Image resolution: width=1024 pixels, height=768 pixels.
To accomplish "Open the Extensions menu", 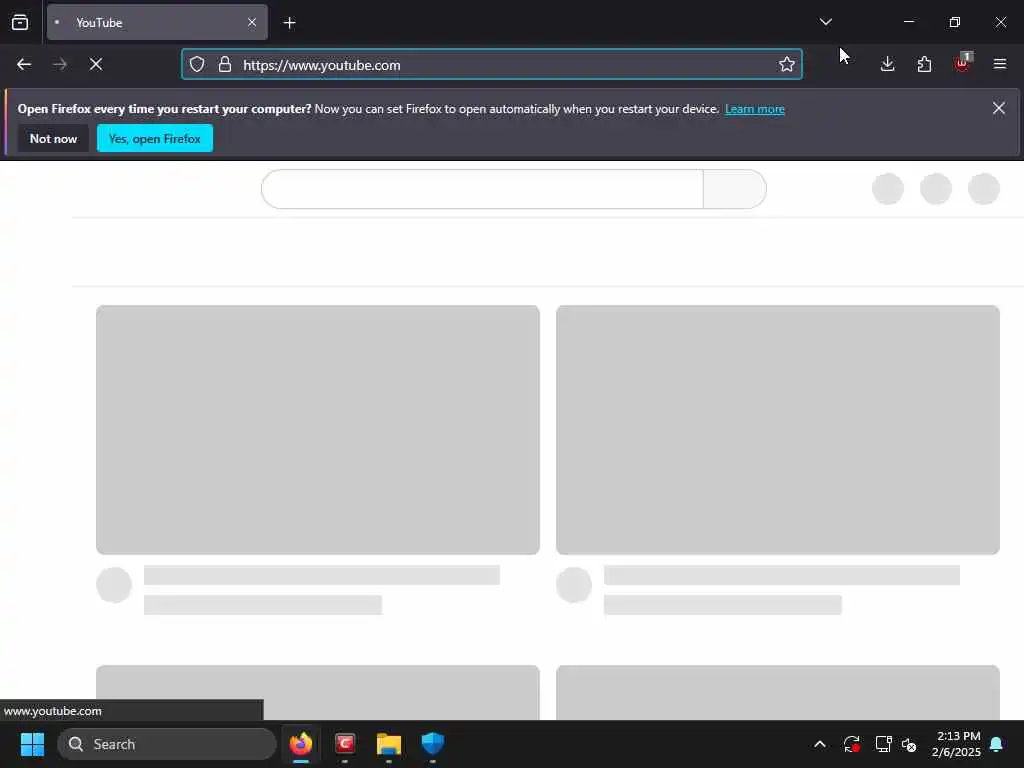I will pyautogui.click(x=924, y=64).
